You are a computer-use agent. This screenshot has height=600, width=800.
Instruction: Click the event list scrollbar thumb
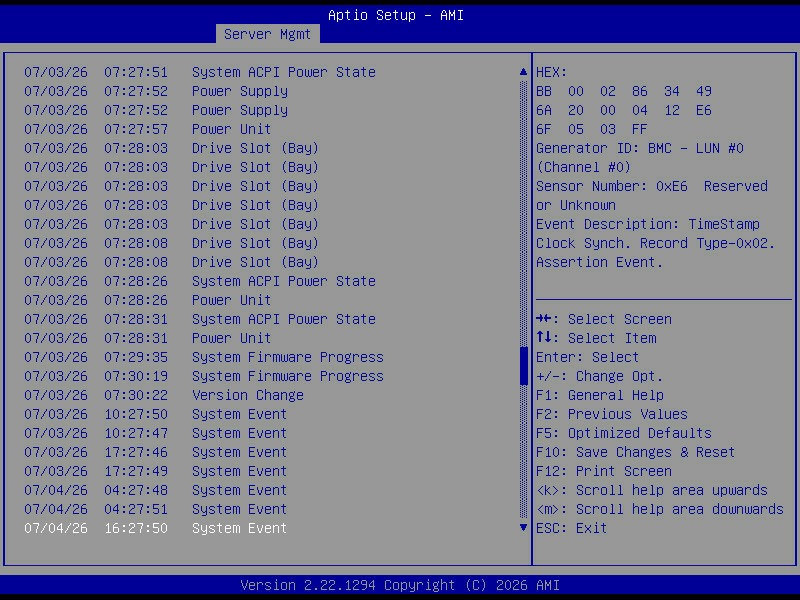(523, 366)
